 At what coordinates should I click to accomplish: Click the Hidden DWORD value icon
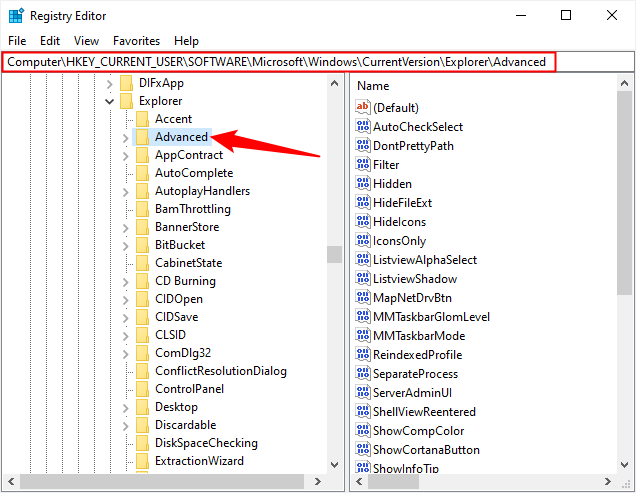coord(363,183)
